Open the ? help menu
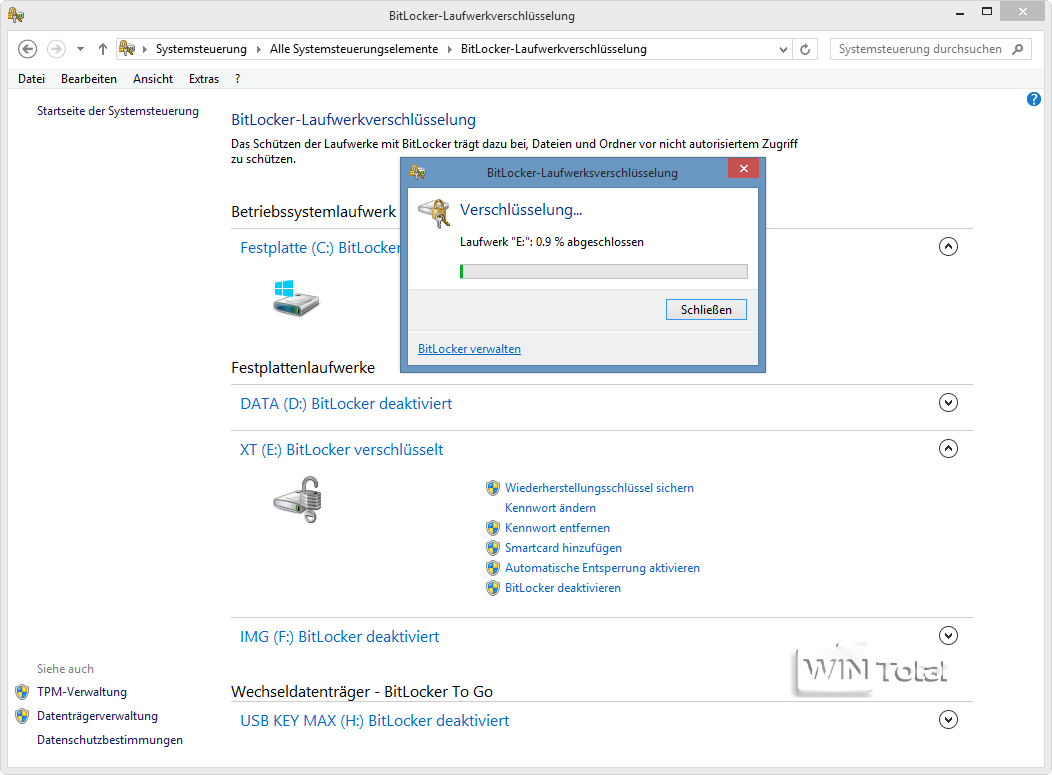 [238, 79]
